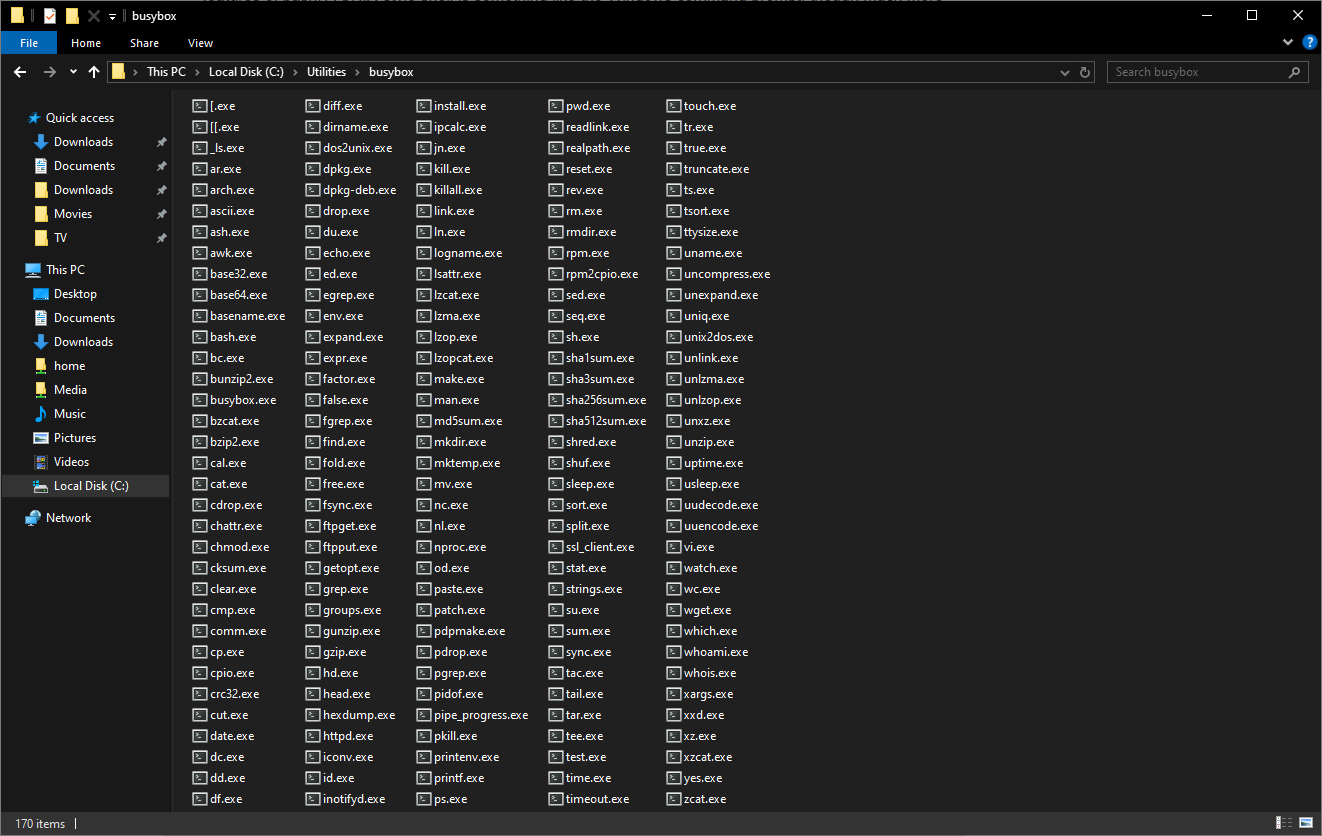Open home folder under This PC

click(x=70, y=366)
